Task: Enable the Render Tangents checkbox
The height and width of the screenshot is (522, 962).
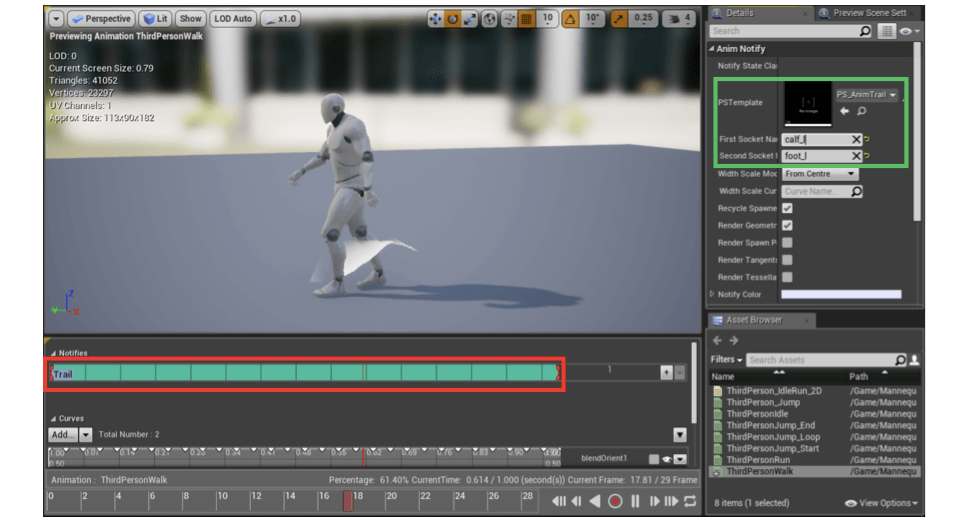Action: coord(787,259)
